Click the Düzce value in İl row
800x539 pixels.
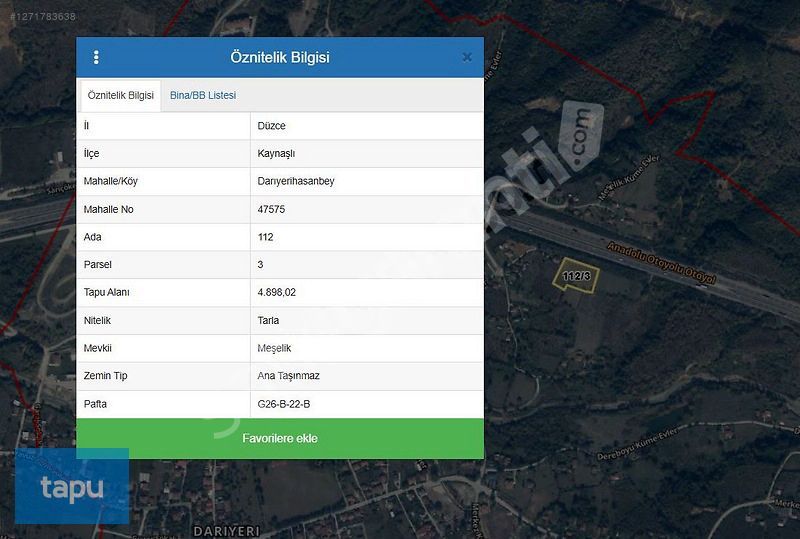coord(272,126)
